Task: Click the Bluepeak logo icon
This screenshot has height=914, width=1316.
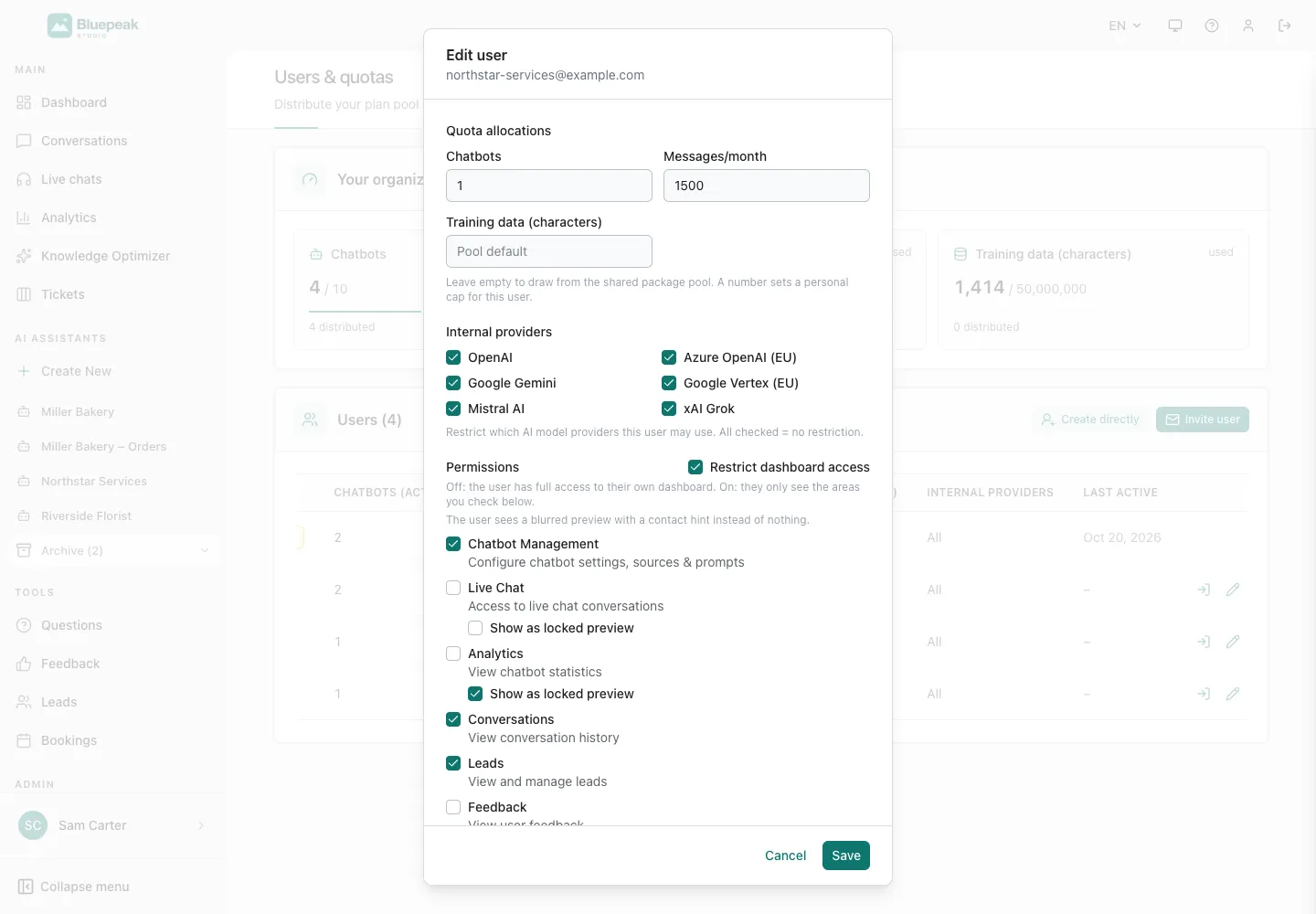Action: coord(59,26)
